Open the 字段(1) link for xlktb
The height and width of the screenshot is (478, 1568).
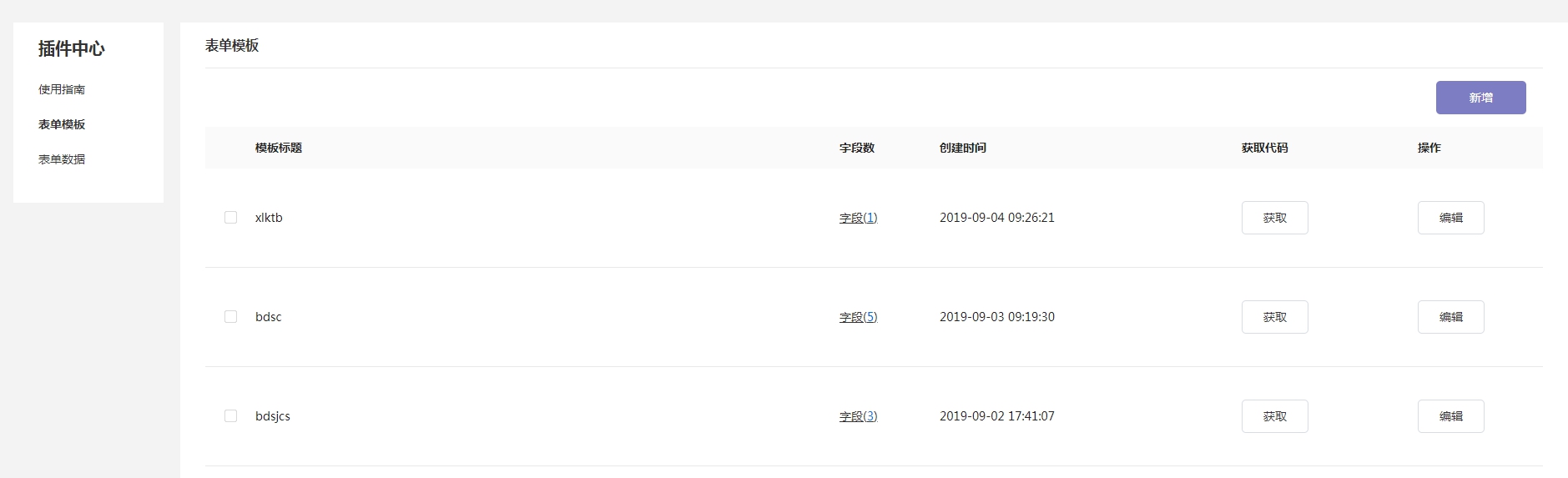(x=858, y=218)
